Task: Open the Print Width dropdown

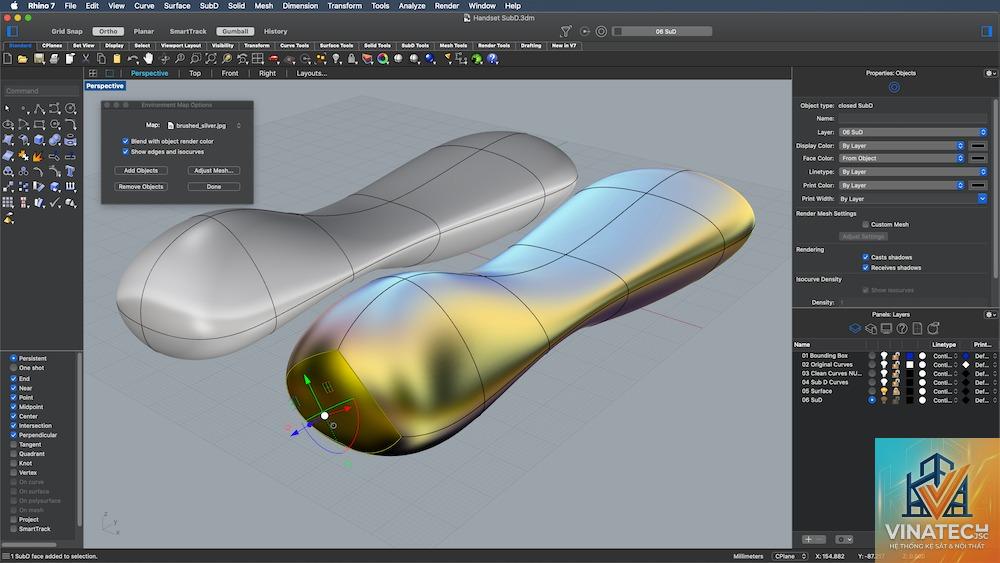Action: [x=913, y=199]
